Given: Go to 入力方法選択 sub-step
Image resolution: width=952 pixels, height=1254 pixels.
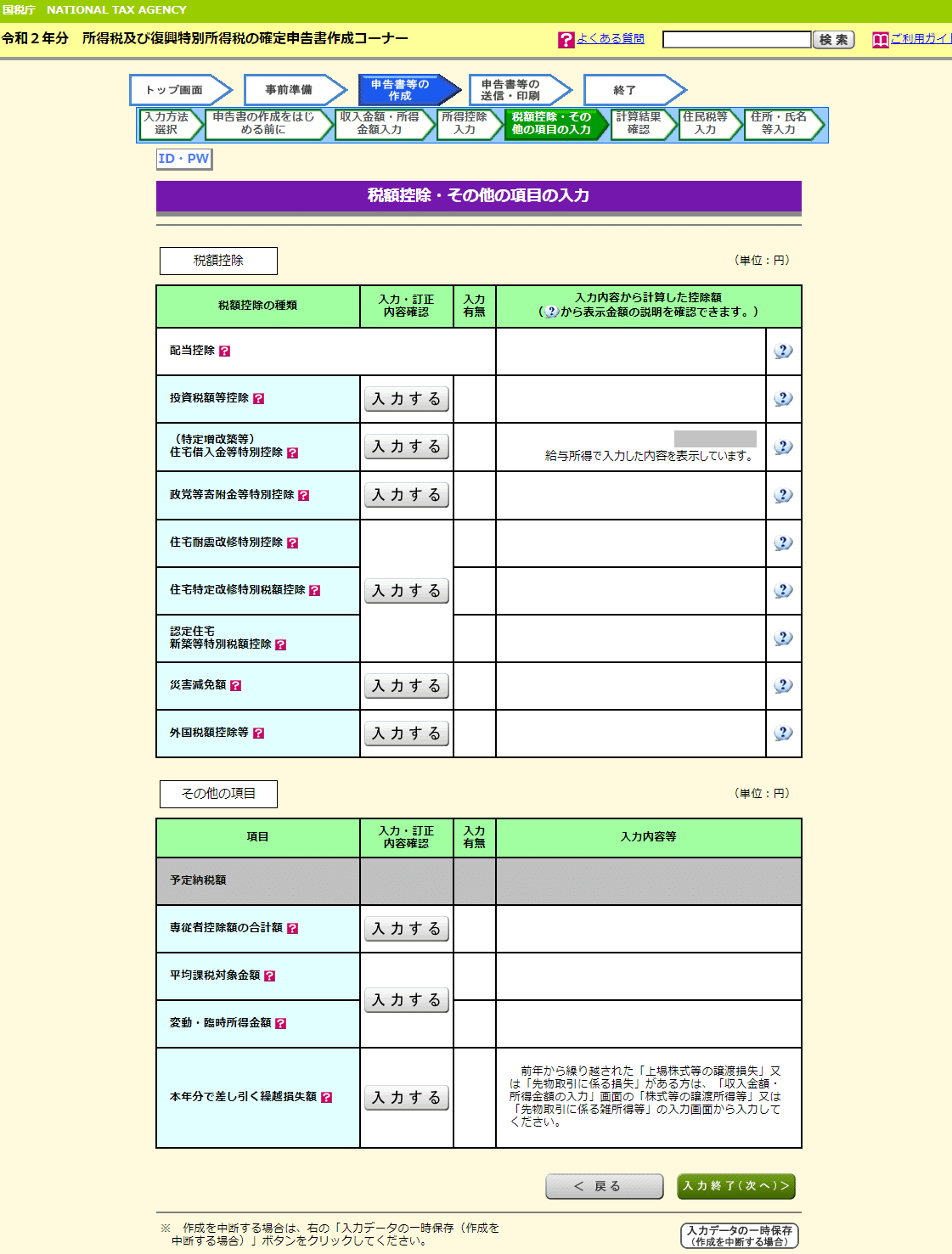Looking at the screenshot, I should tap(171, 124).
